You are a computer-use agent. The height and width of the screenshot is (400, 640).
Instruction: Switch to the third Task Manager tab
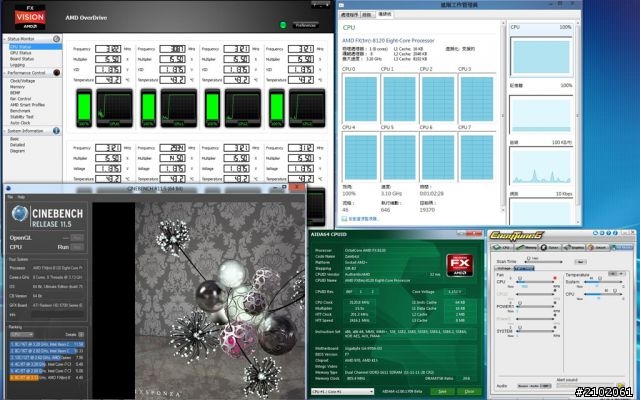[x=384, y=14]
